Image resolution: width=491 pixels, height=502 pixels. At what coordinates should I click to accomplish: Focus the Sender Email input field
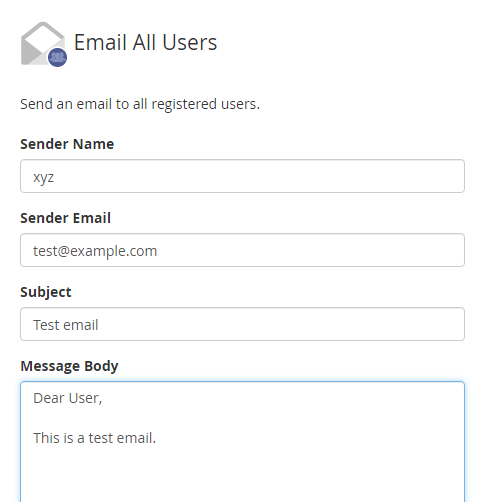coord(242,250)
